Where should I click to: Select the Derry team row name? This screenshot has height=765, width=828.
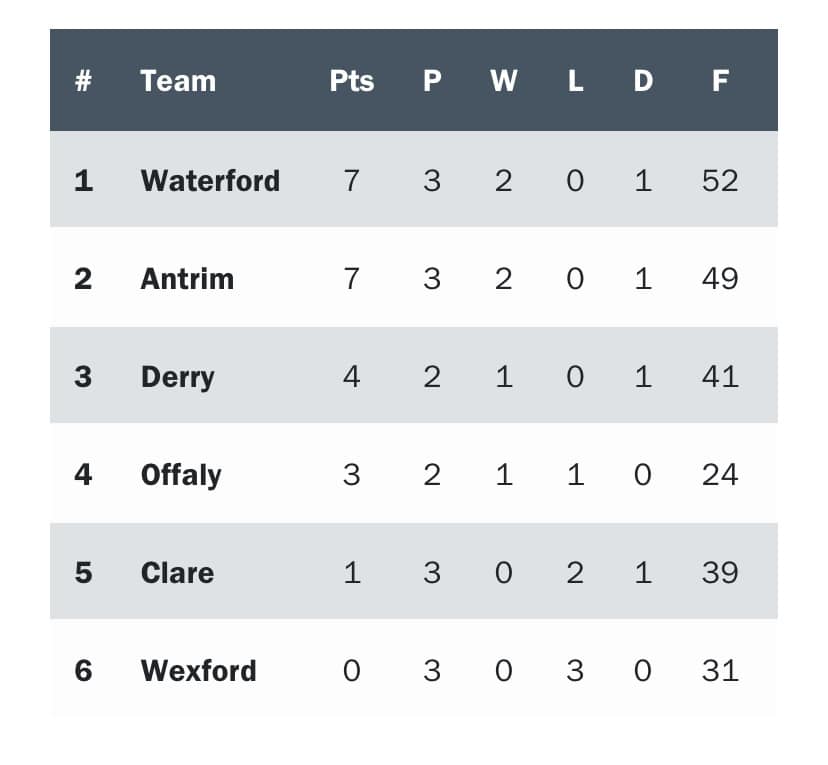point(177,377)
